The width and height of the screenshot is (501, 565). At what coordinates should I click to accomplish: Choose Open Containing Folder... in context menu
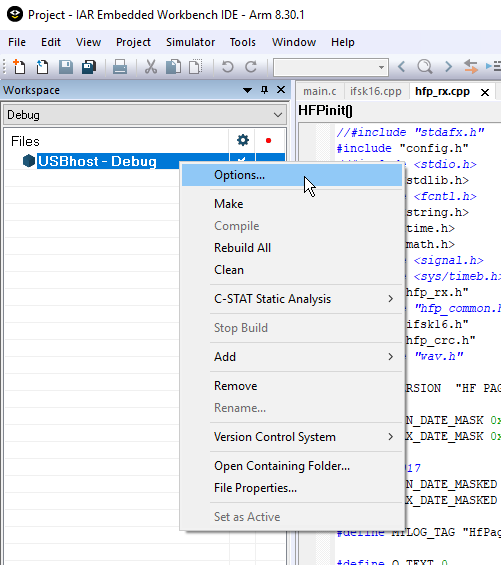click(x=292, y=466)
